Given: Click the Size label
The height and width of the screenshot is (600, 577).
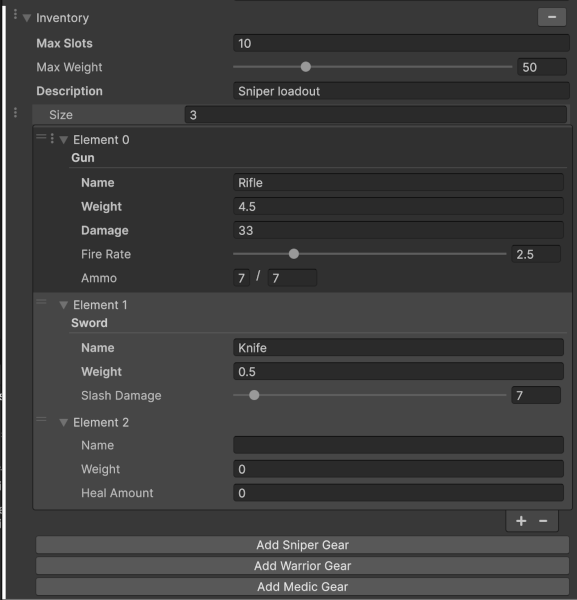Looking at the screenshot, I should (x=61, y=115).
